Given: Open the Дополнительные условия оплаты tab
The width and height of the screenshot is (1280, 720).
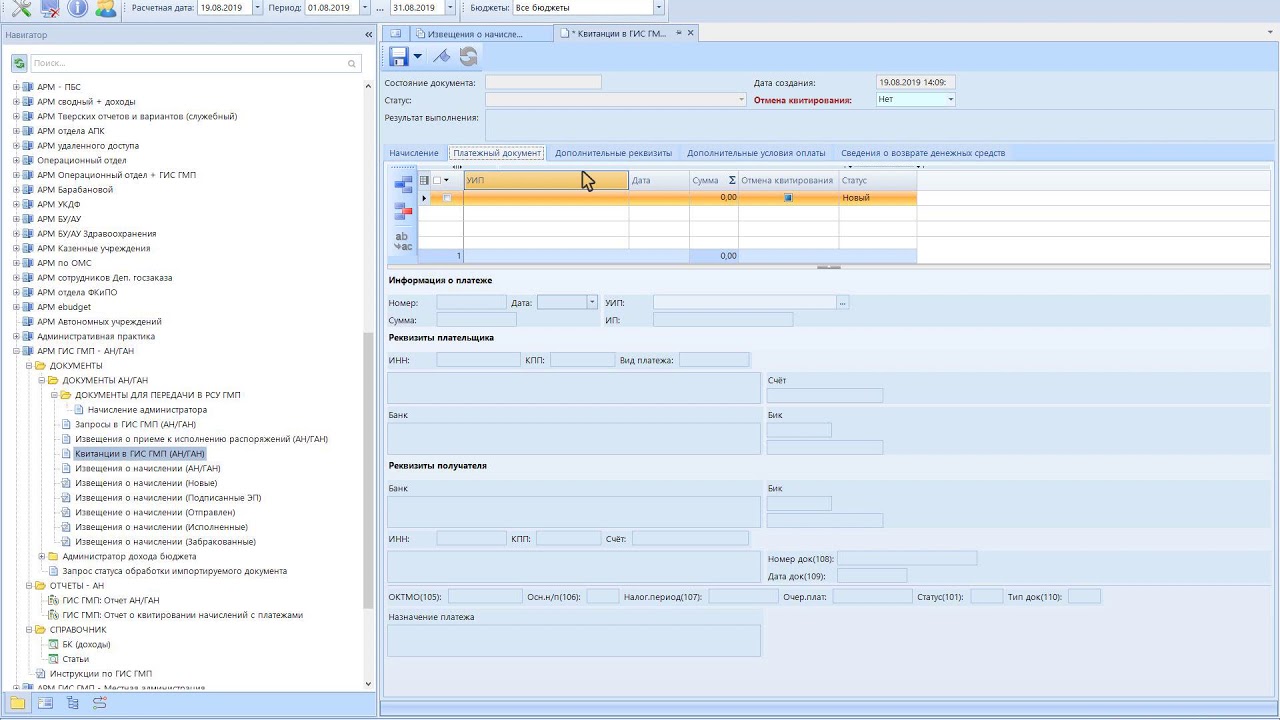Looking at the screenshot, I should click(x=756, y=153).
